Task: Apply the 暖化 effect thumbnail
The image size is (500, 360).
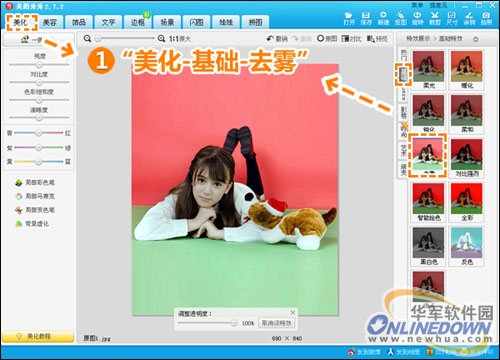Action: [467, 69]
